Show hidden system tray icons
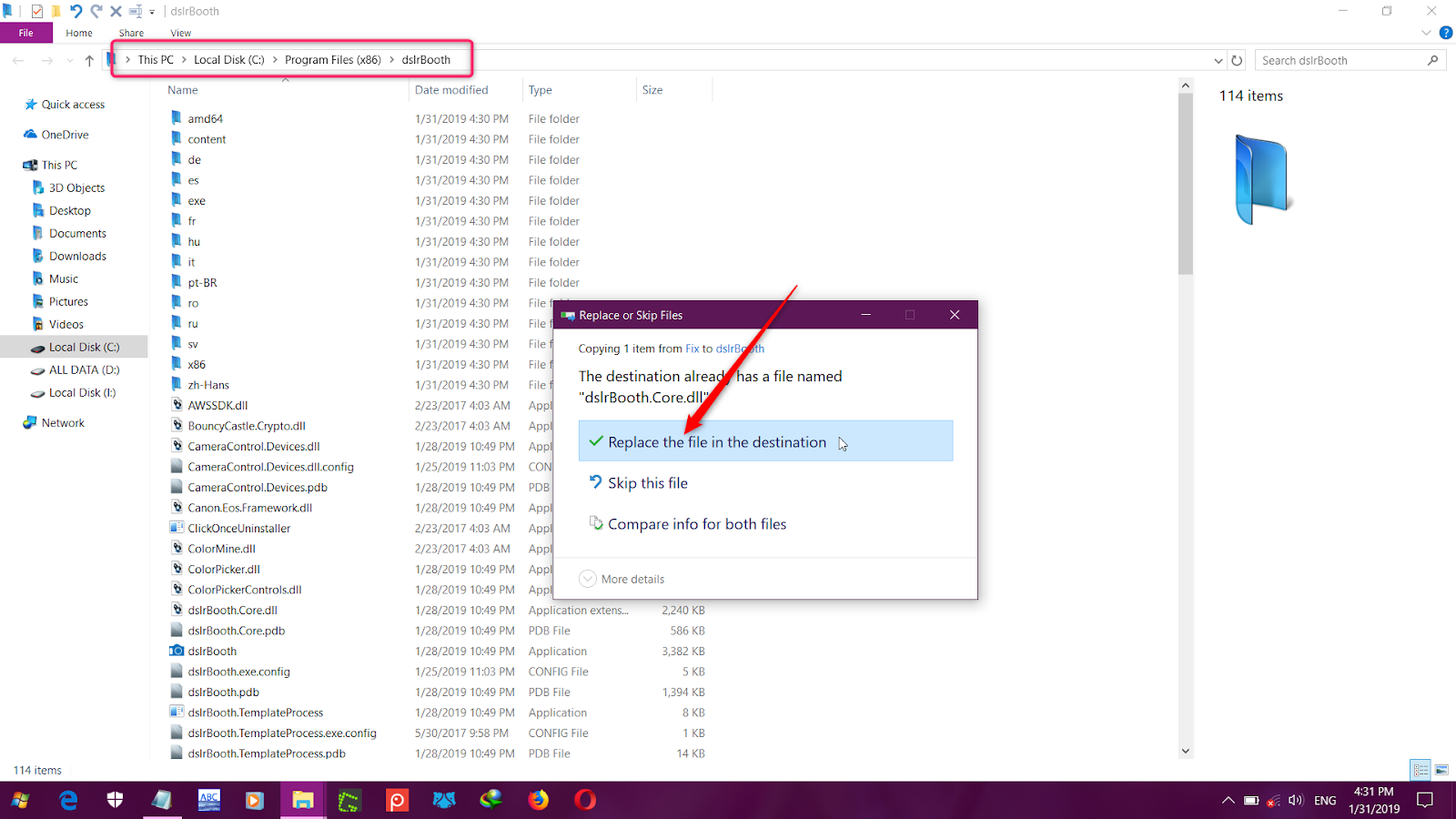1456x819 pixels. (1228, 801)
